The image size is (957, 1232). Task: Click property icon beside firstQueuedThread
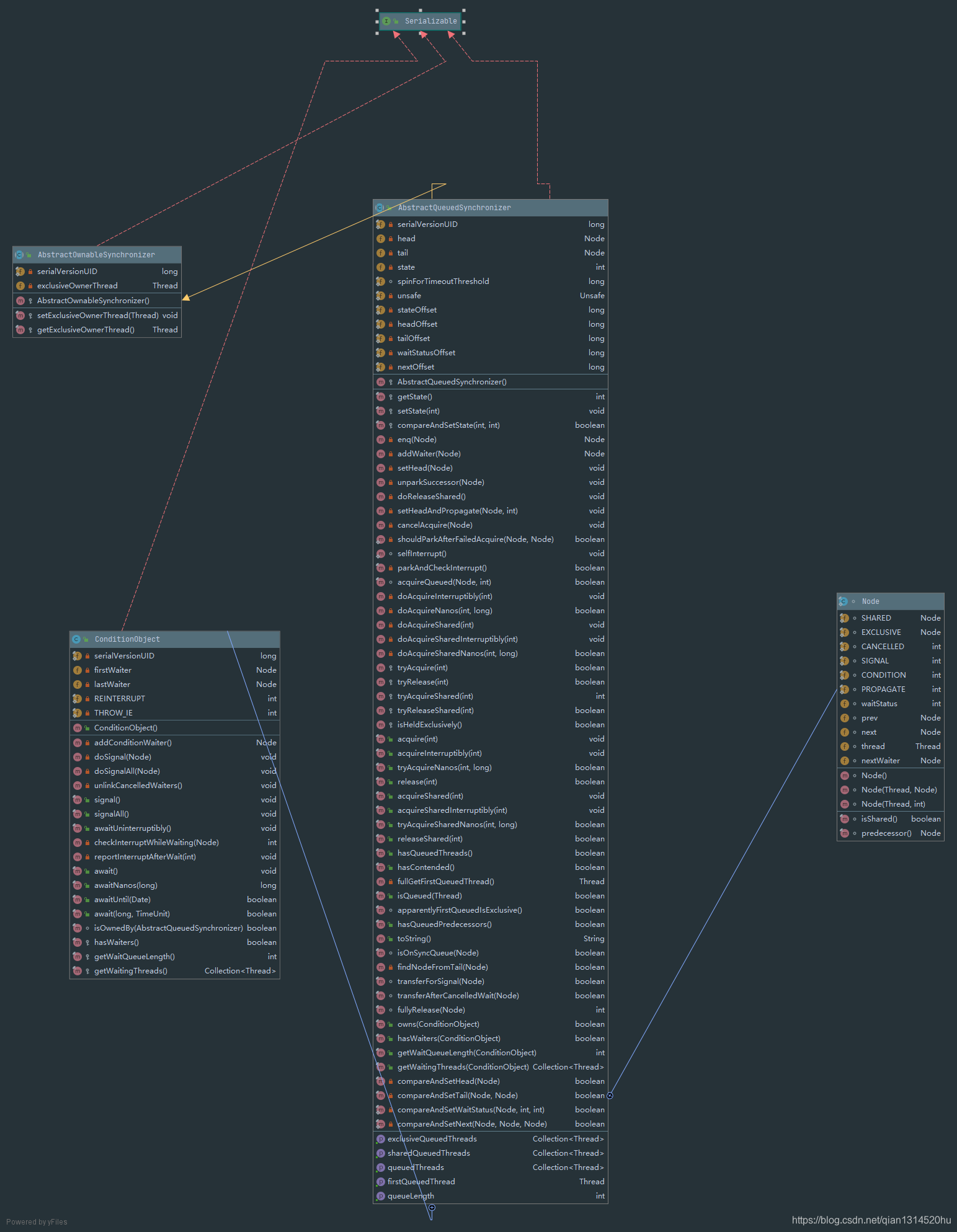coord(380,1182)
